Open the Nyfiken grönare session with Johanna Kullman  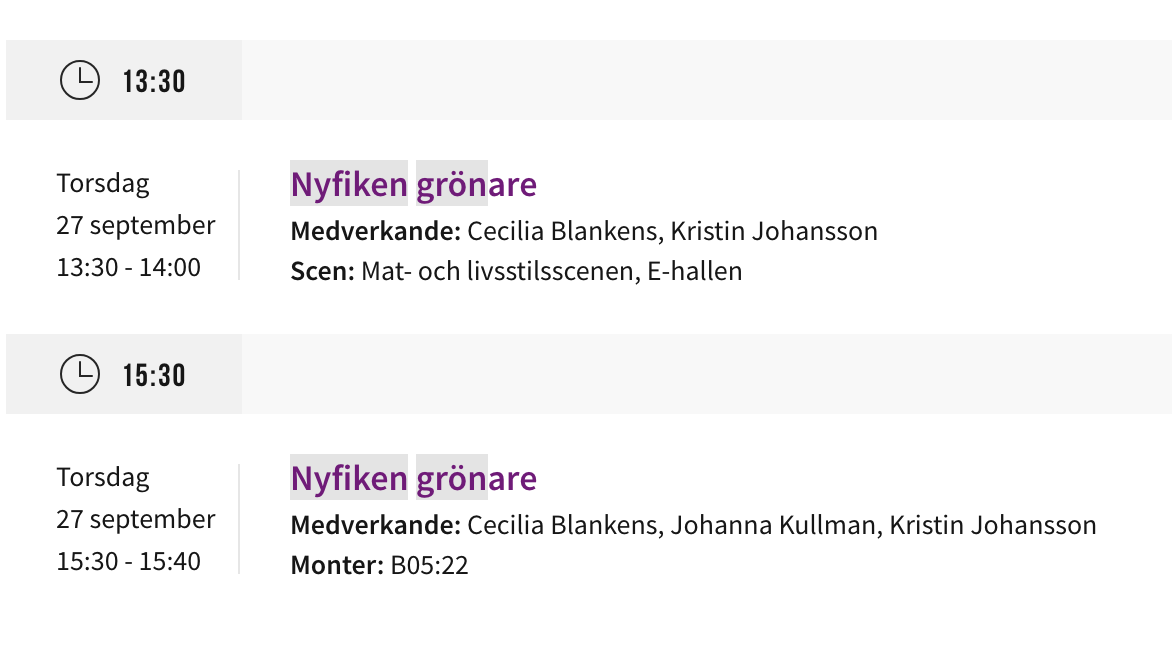[413, 479]
